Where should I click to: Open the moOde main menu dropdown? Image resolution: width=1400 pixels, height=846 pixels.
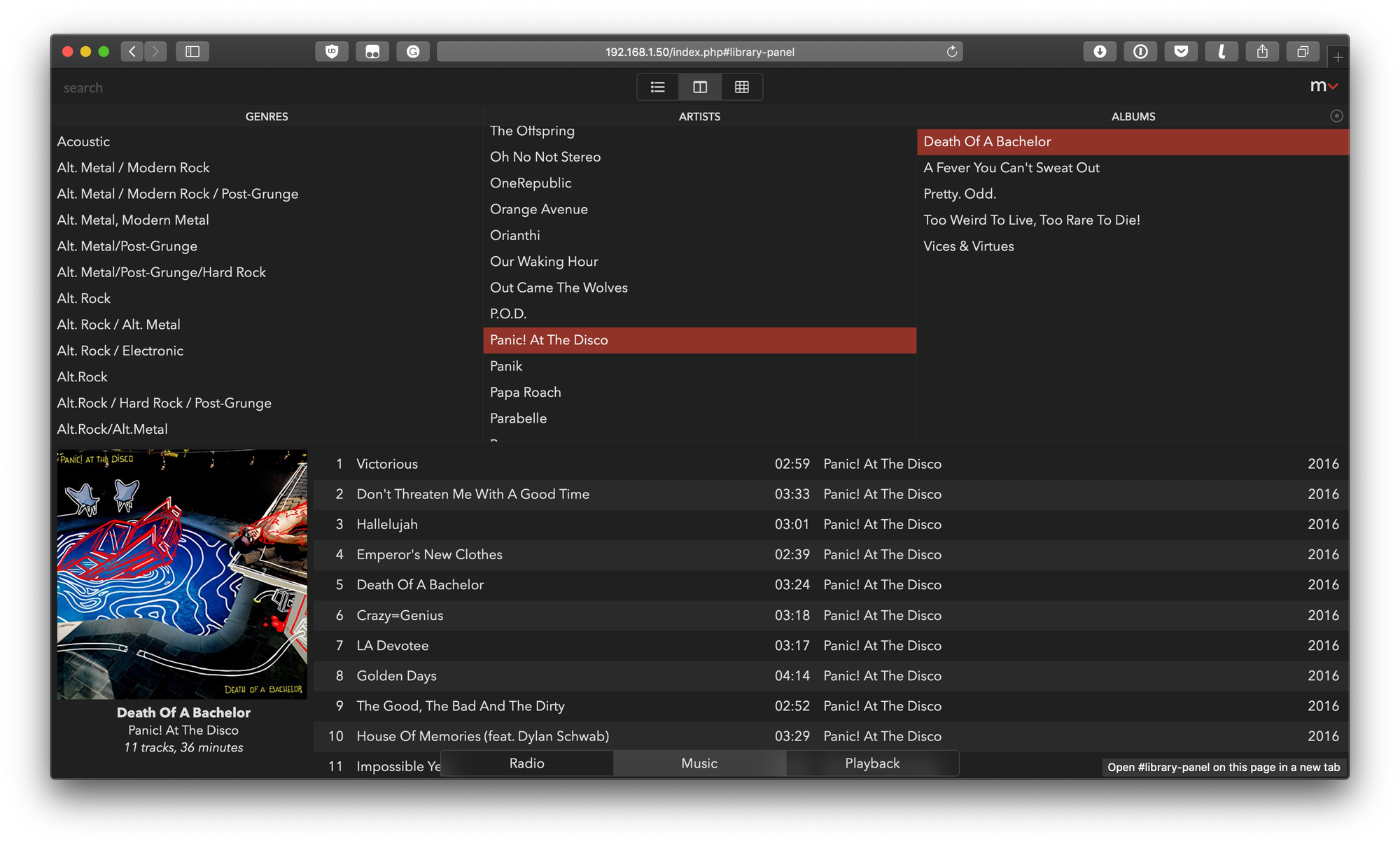(1324, 86)
